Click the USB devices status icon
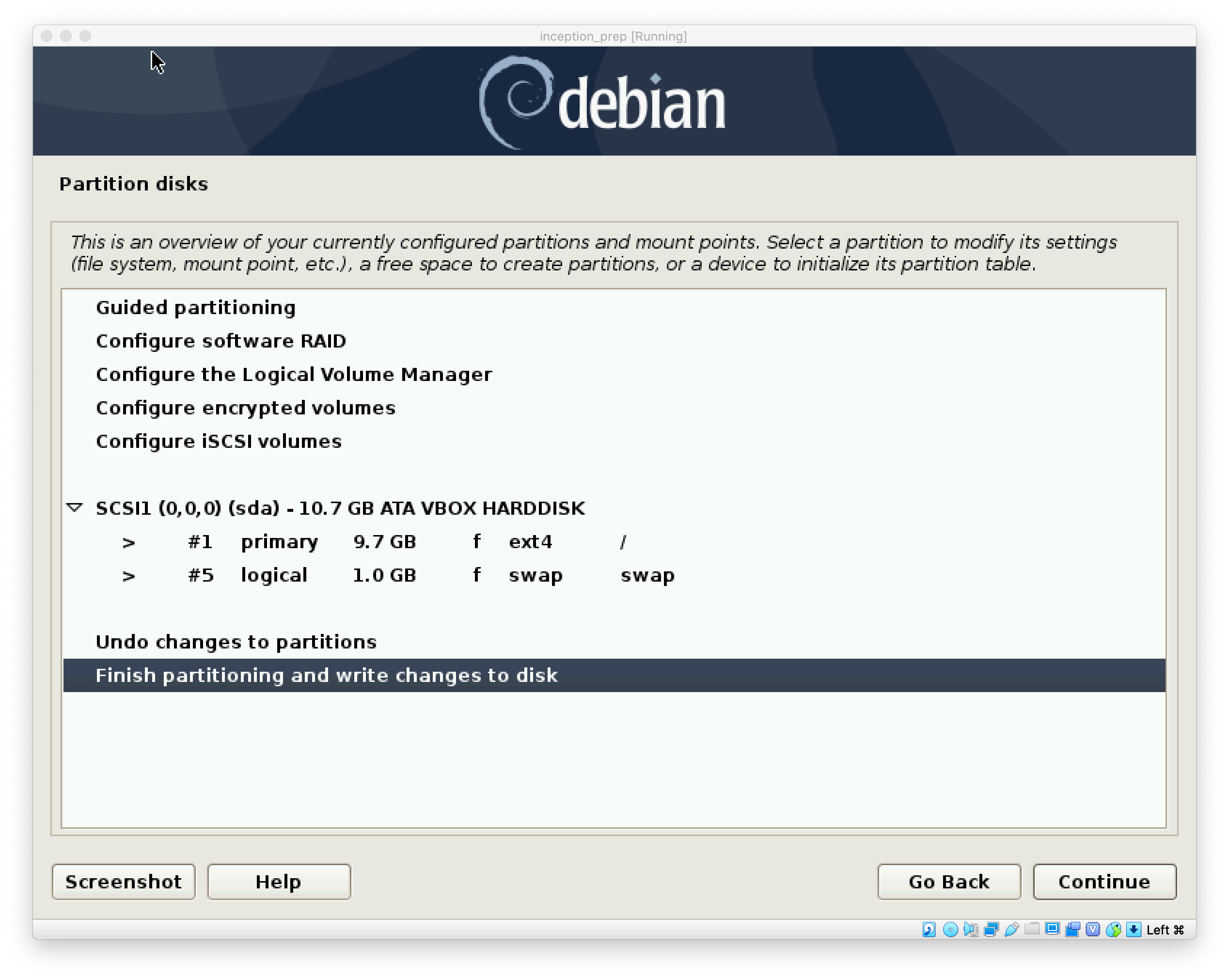Viewport: 1229px width, 980px height. pos(1011,930)
